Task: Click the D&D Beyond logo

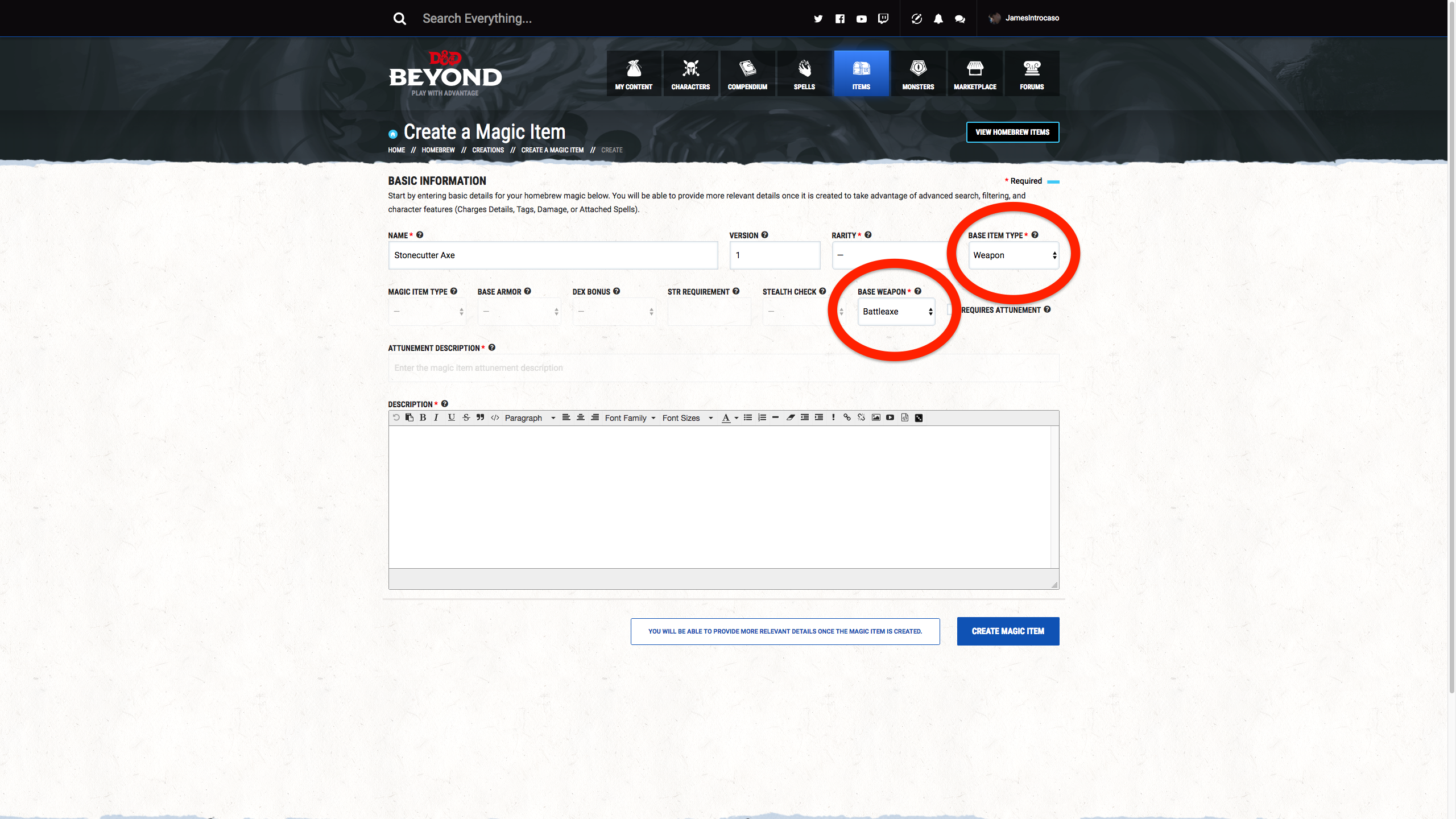Action: click(445, 73)
